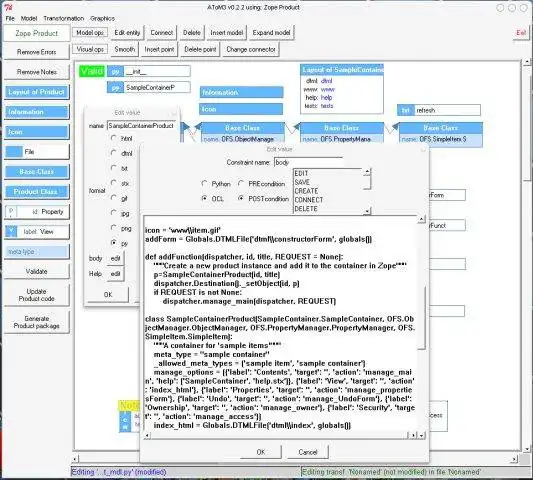Click the Smooth button
Image resolution: width=533 pixels, height=480 pixels.
(124, 49)
